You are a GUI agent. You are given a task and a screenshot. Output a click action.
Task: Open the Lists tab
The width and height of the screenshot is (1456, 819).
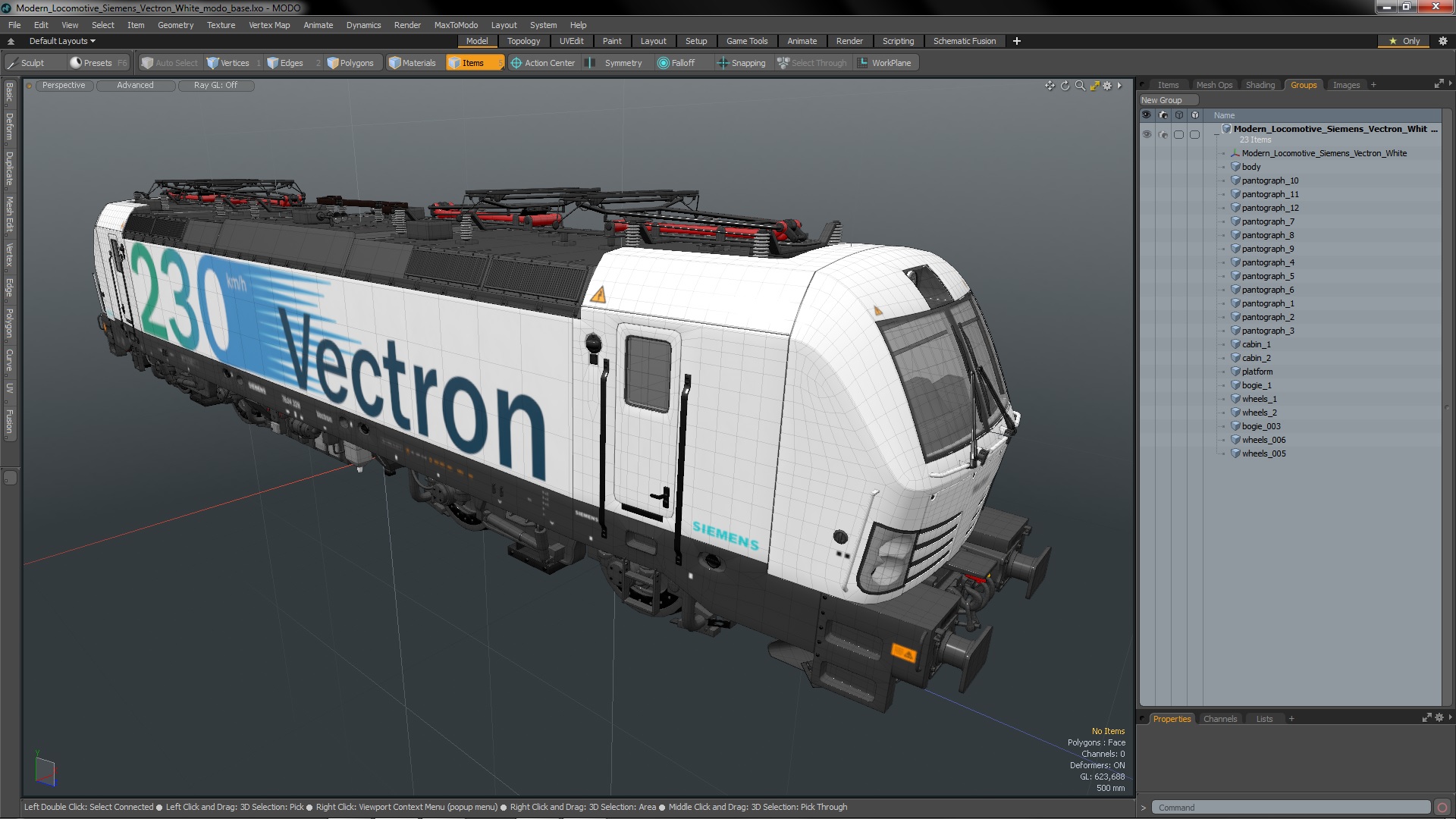(1264, 719)
